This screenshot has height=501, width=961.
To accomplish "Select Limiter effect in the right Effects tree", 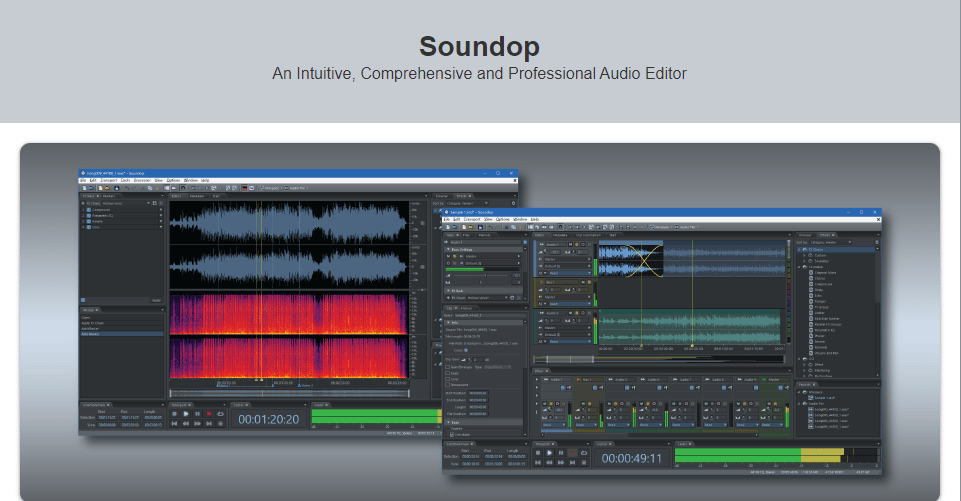I will [819, 313].
